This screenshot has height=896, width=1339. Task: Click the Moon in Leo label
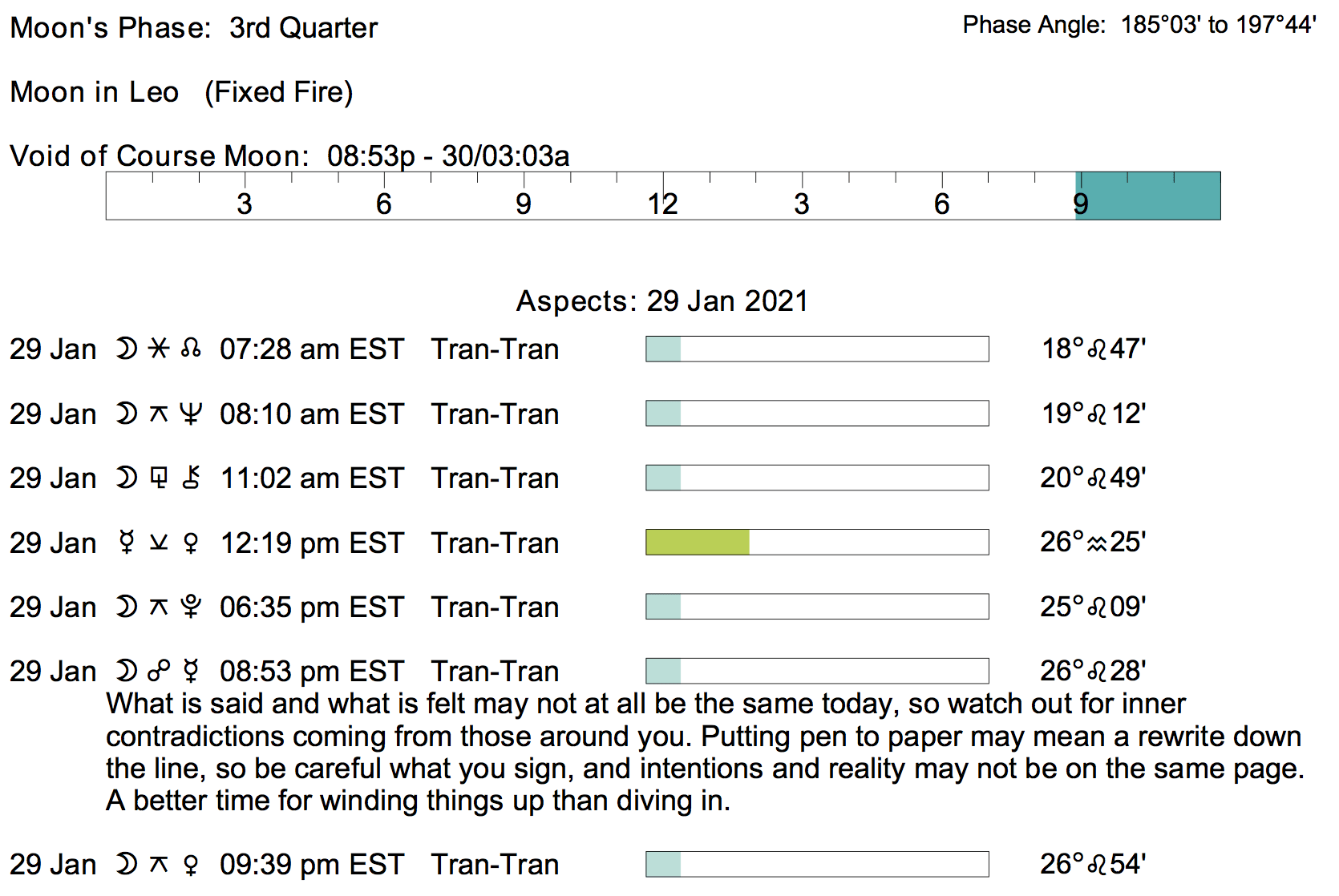pos(94,92)
